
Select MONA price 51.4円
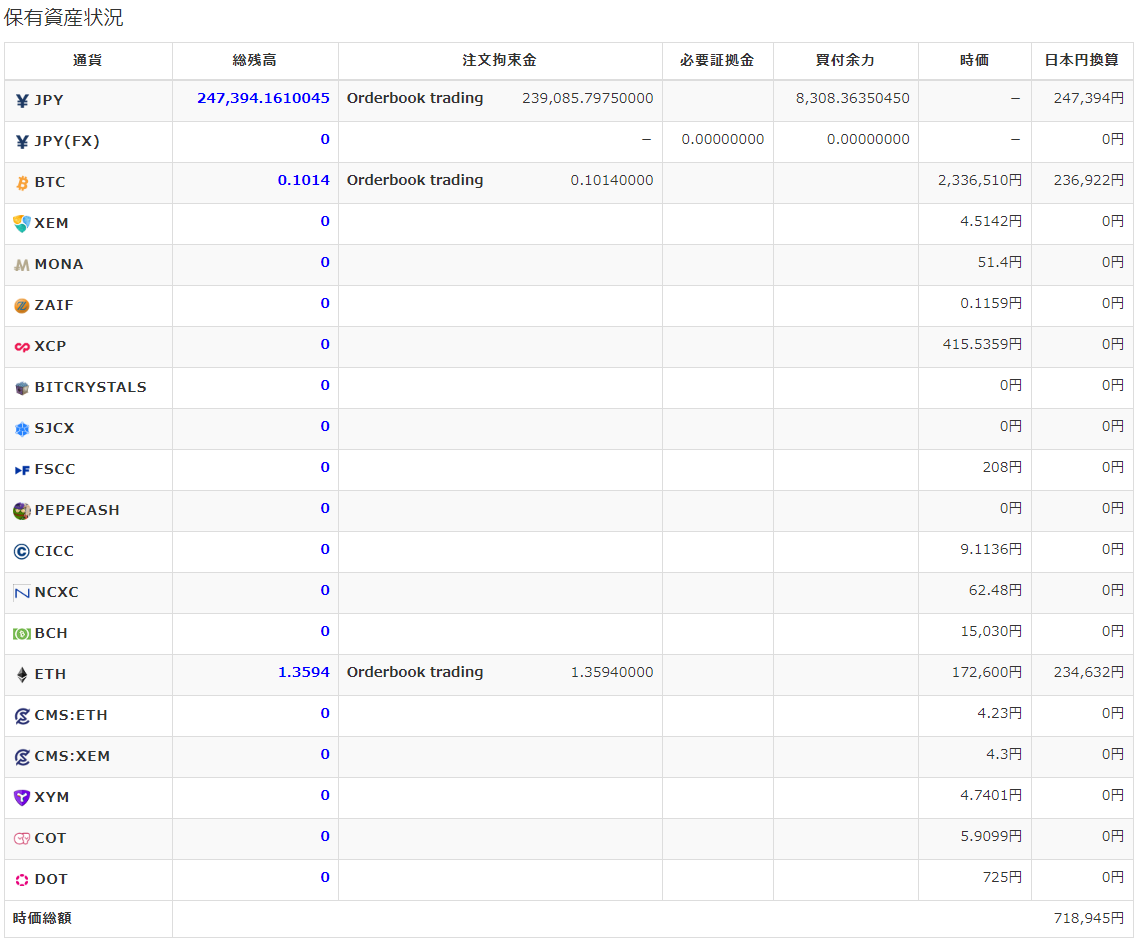tap(999, 262)
